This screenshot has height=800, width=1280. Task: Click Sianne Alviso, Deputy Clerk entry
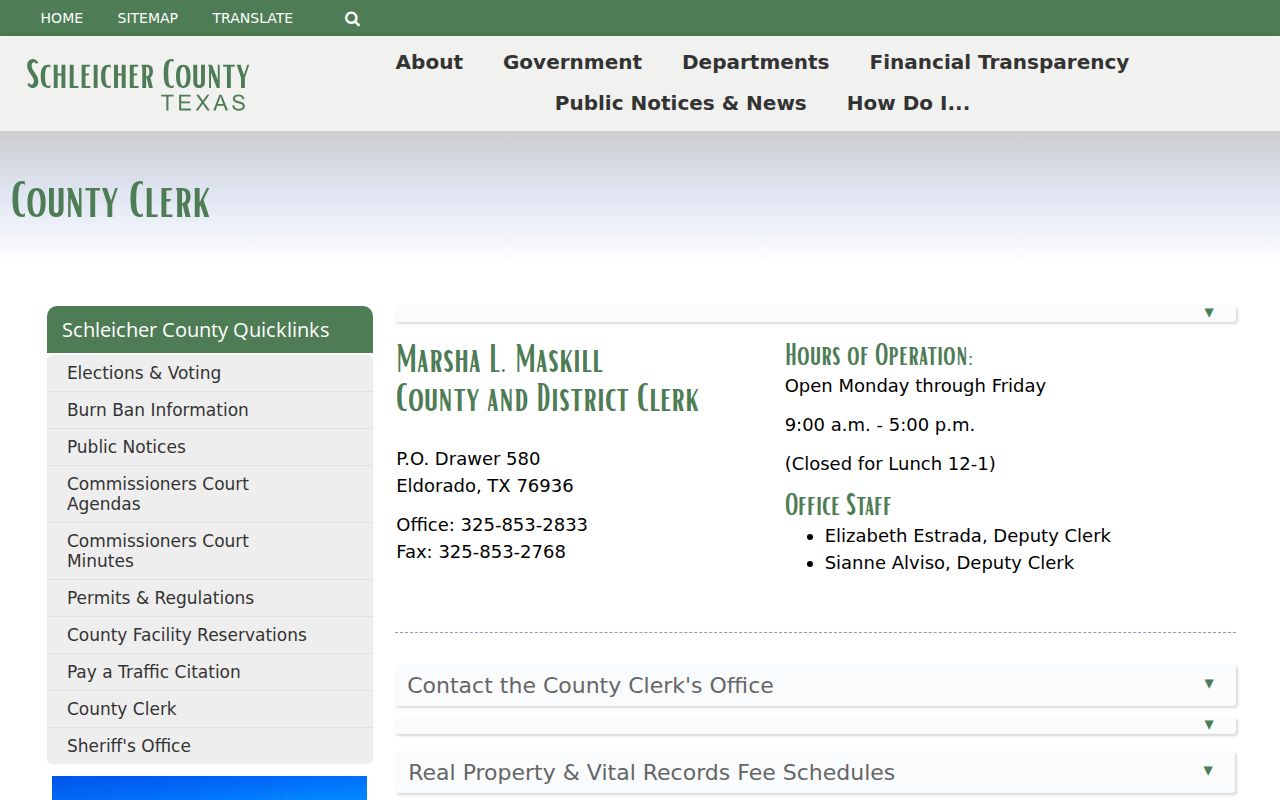point(949,563)
